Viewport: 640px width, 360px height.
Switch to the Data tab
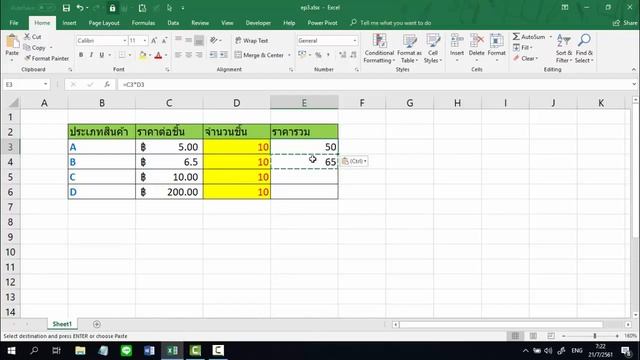click(x=173, y=23)
